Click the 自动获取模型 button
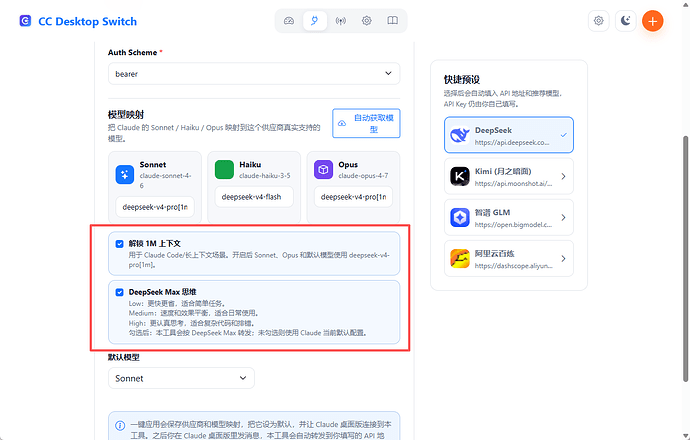 point(366,123)
